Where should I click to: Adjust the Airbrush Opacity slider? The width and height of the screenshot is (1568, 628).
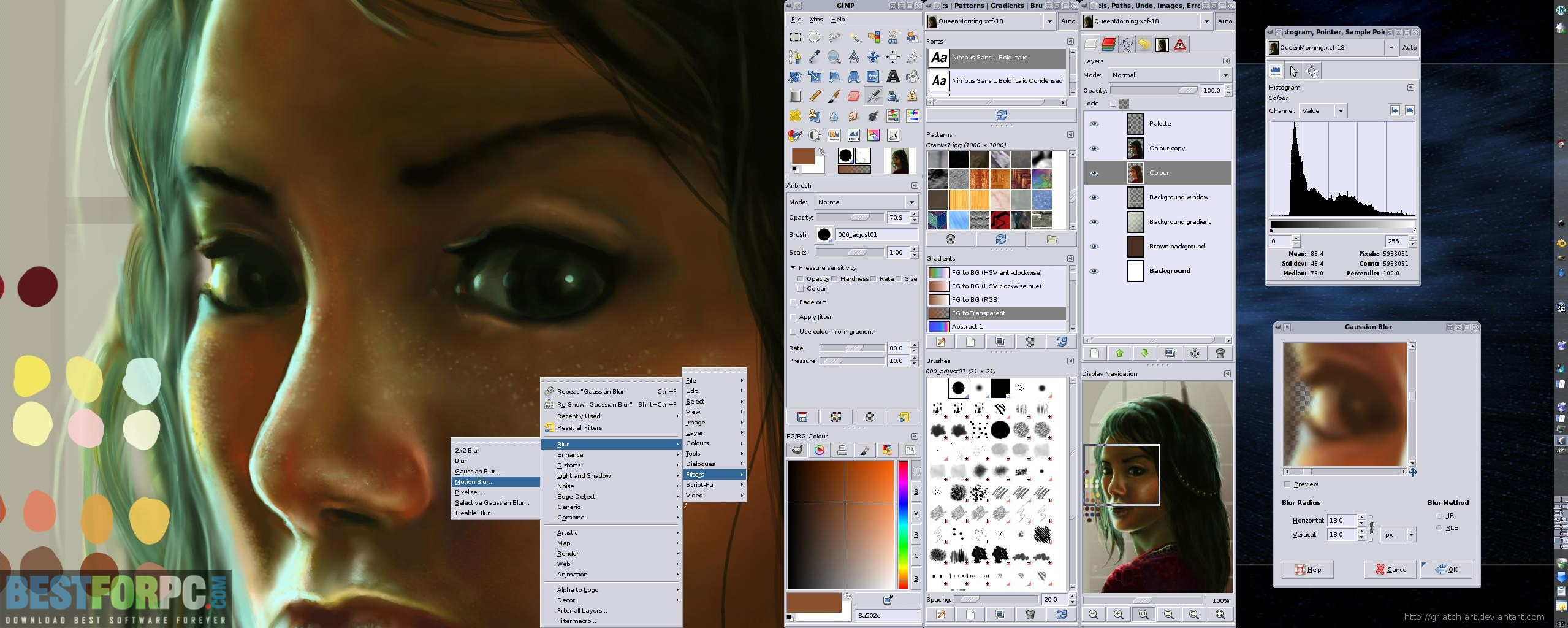pos(850,218)
